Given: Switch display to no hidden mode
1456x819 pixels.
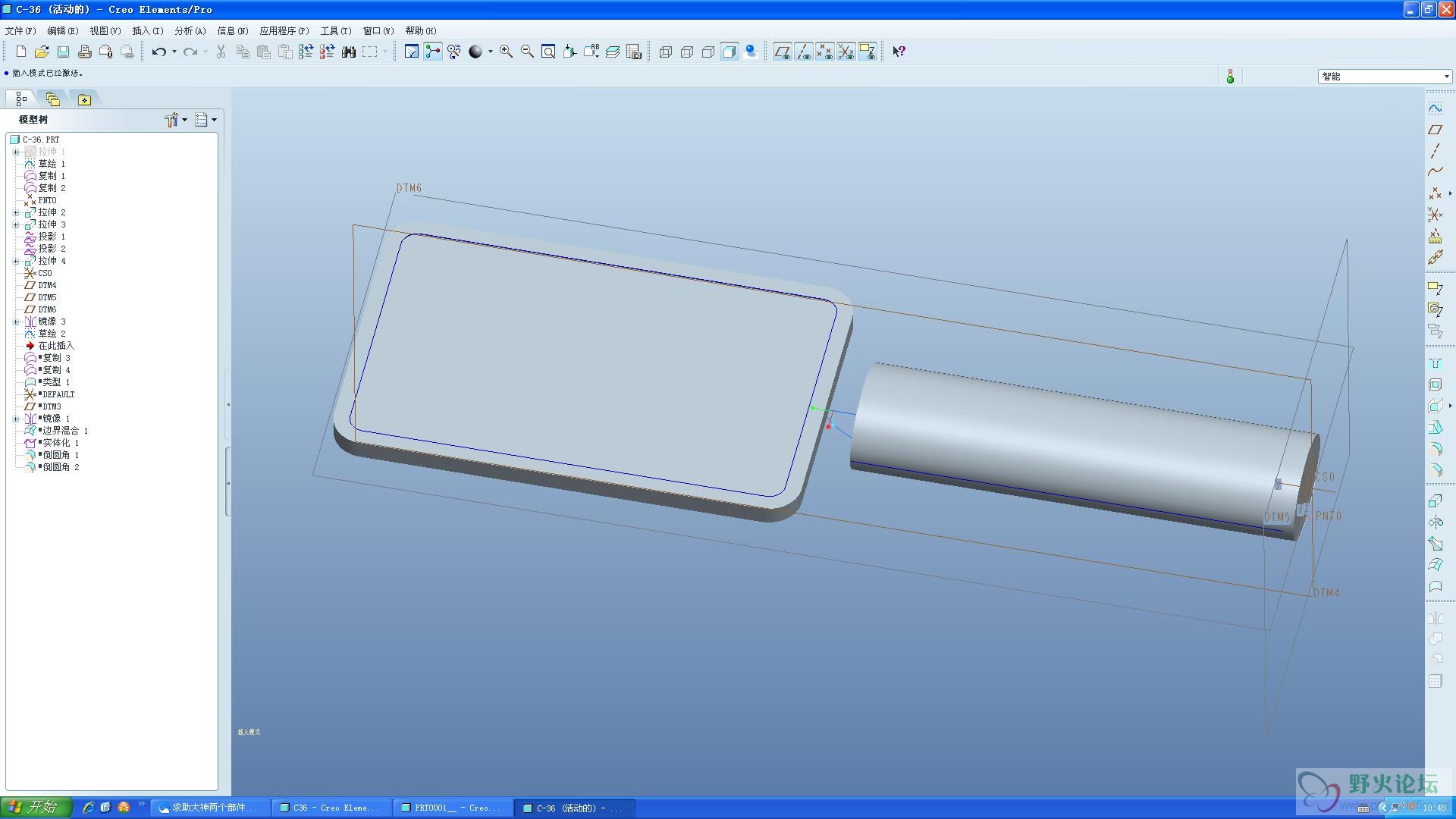Looking at the screenshot, I should coord(708,52).
